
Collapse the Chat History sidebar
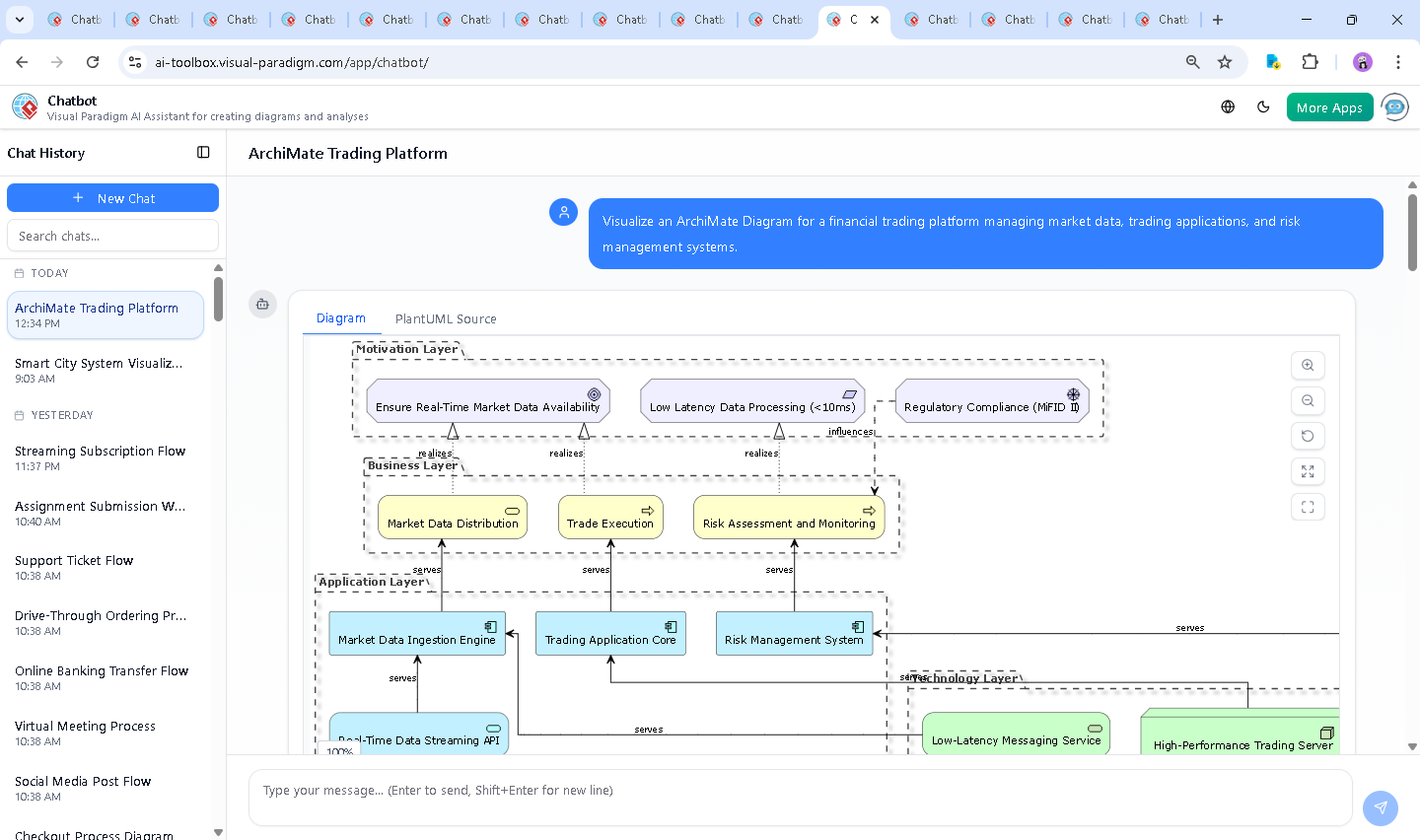pos(203,152)
